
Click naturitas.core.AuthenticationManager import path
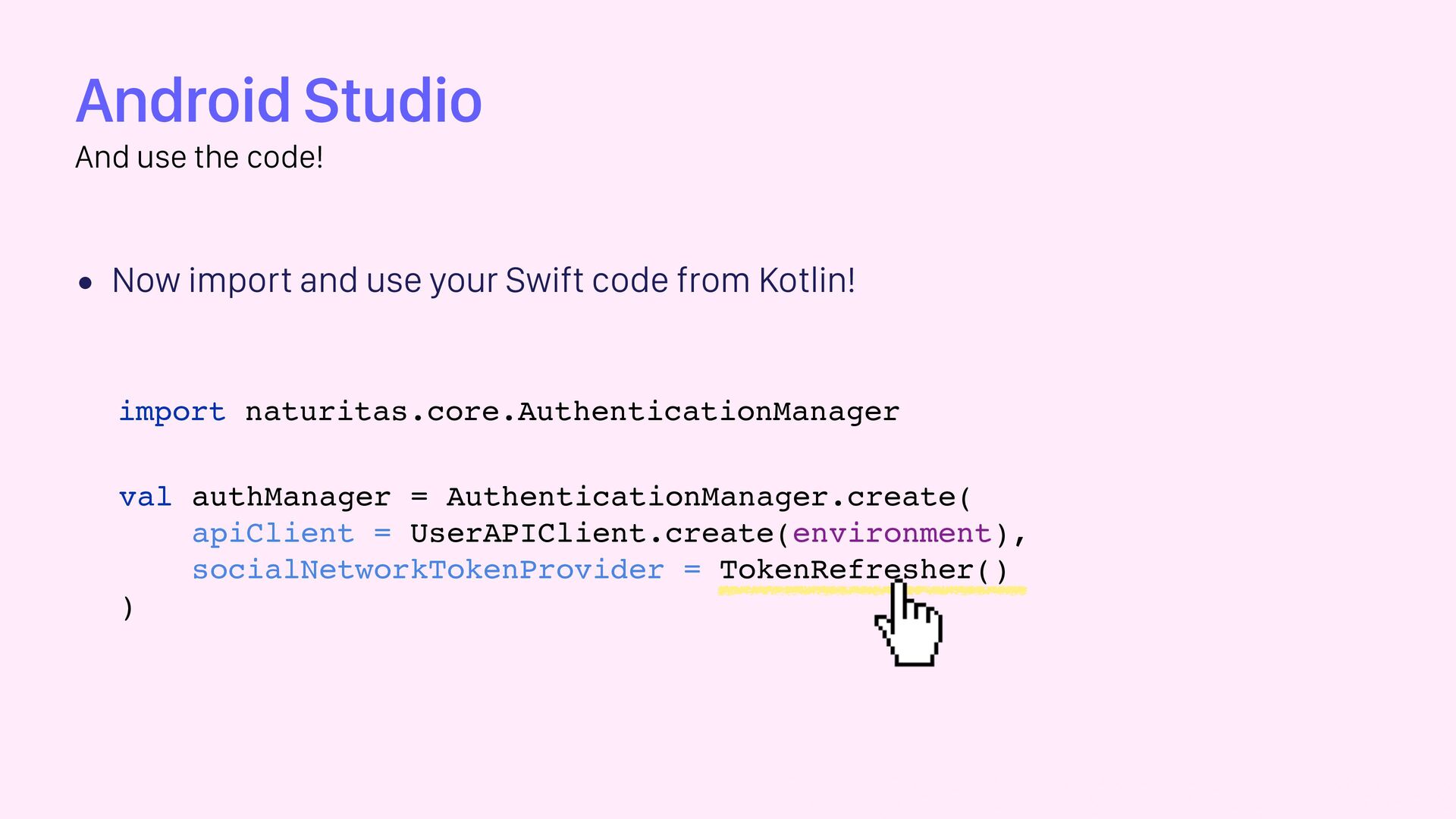pos(572,412)
